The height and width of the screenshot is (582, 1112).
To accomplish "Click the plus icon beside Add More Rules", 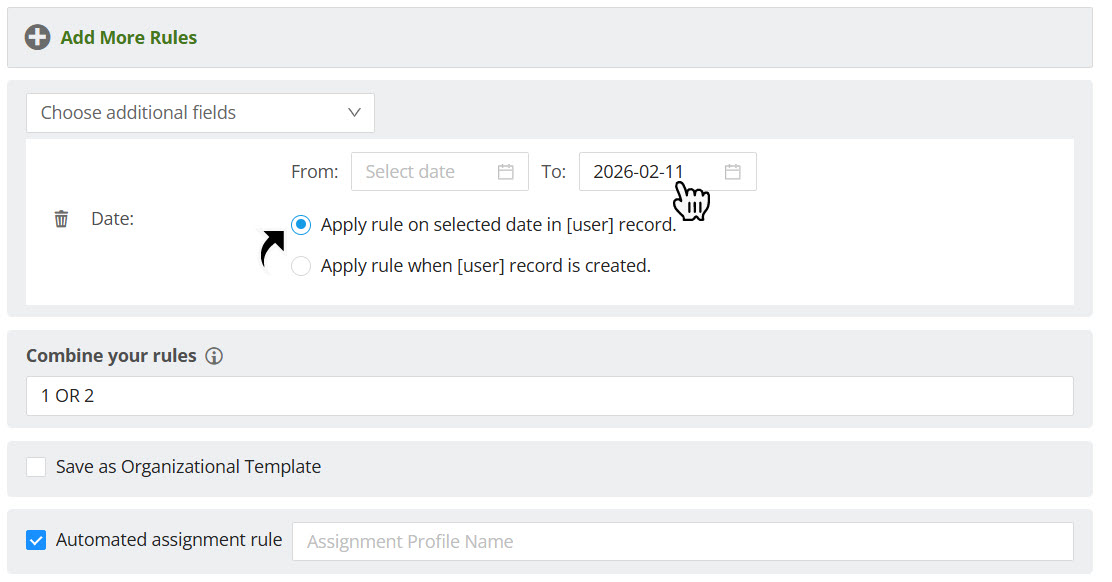I will [x=37, y=38].
